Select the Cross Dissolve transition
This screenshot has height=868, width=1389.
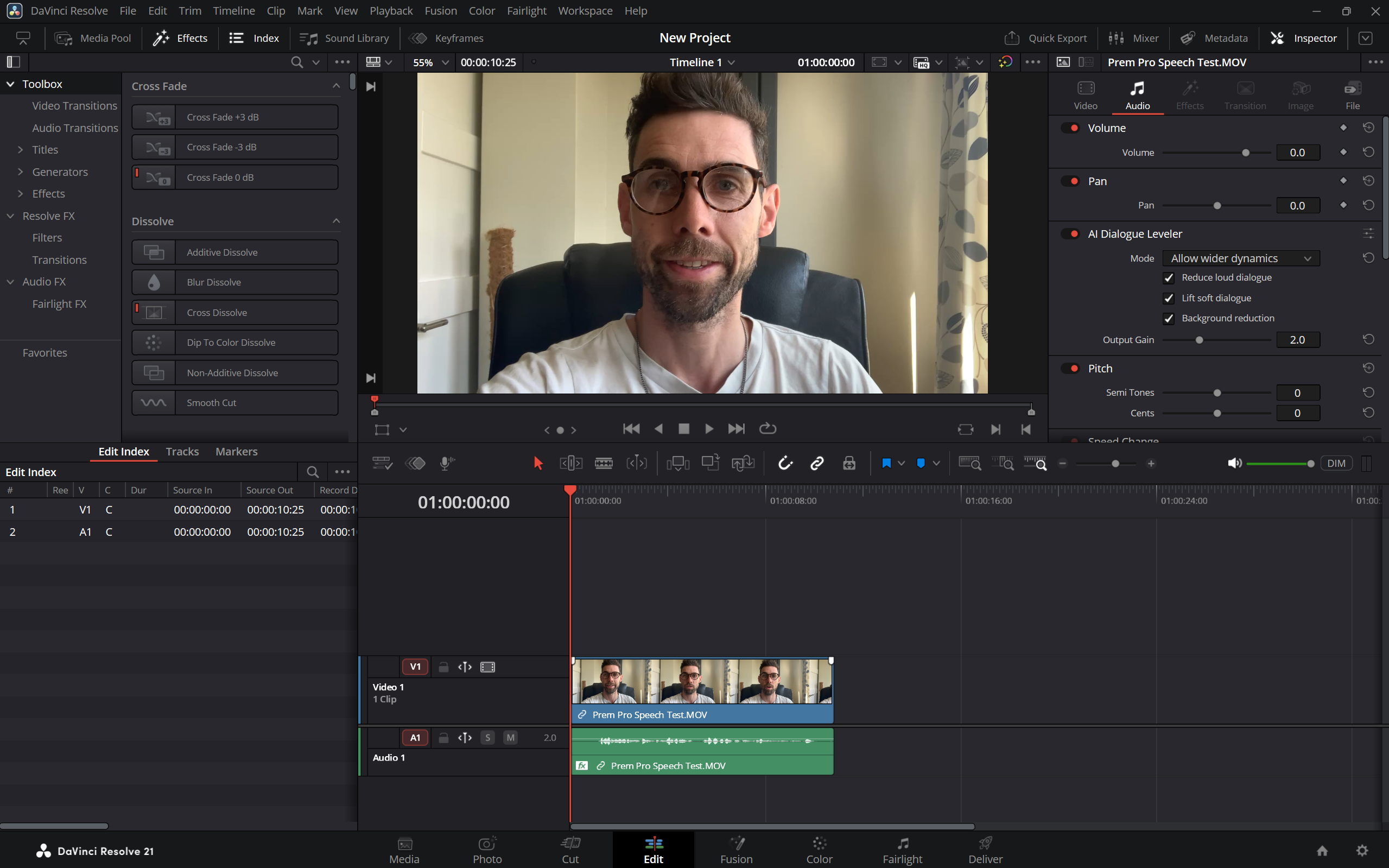[x=234, y=312]
